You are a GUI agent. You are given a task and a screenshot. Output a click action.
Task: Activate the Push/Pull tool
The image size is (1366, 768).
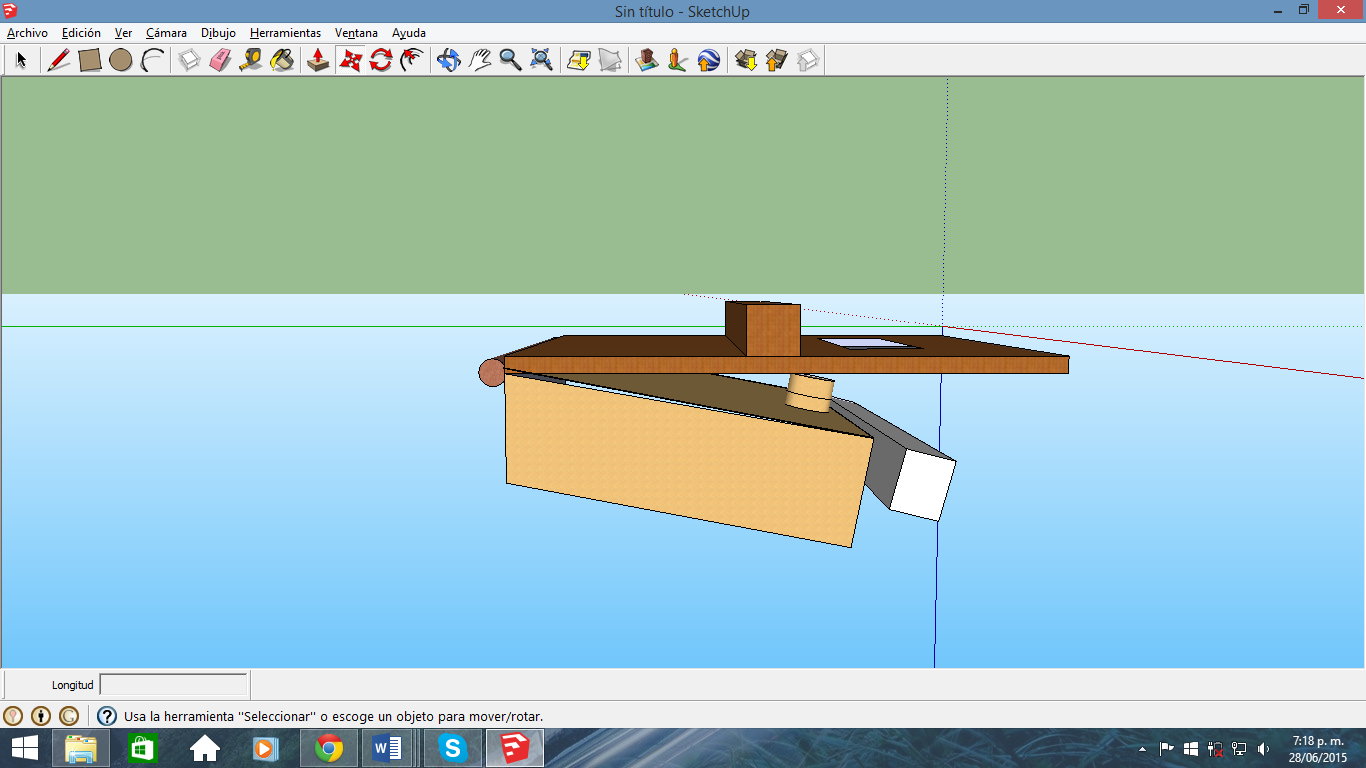pyautogui.click(x=317, y=60)
